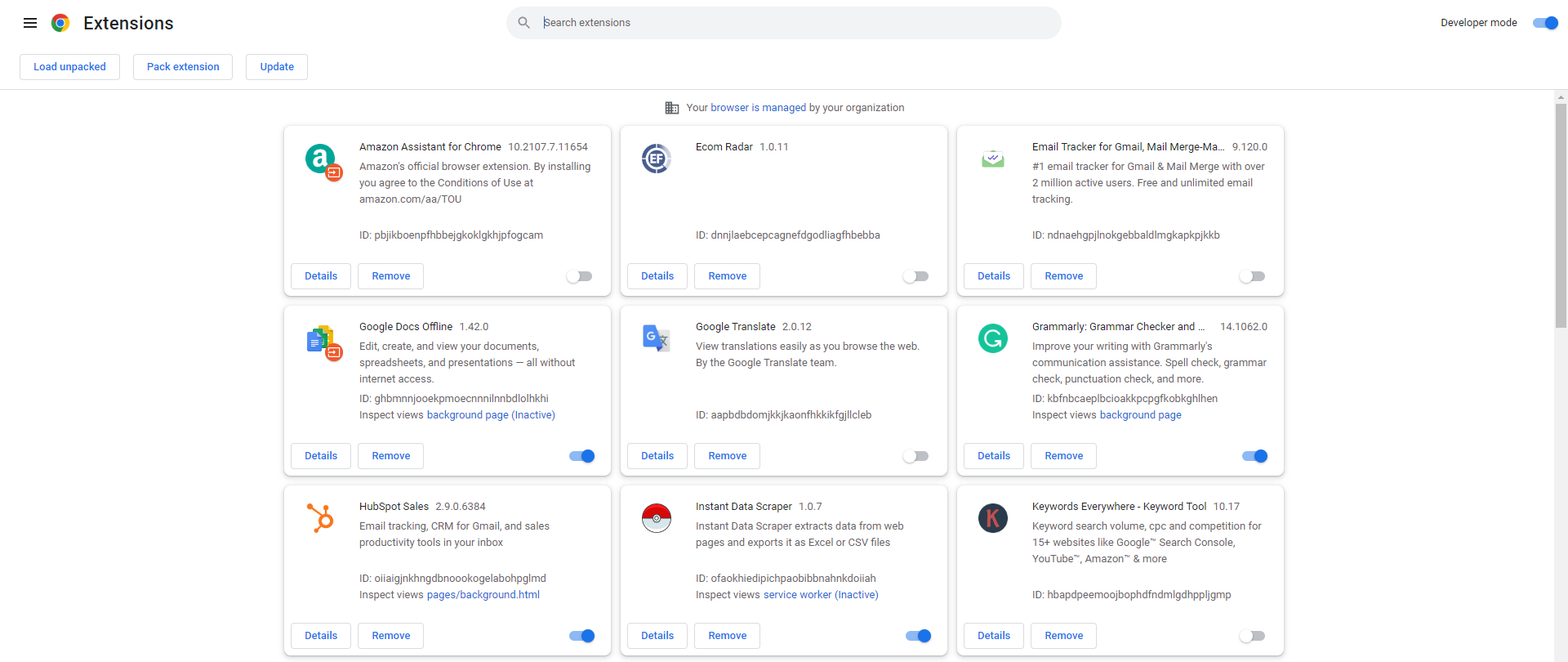Disable the Grammarly extension

coord(1255,456)
